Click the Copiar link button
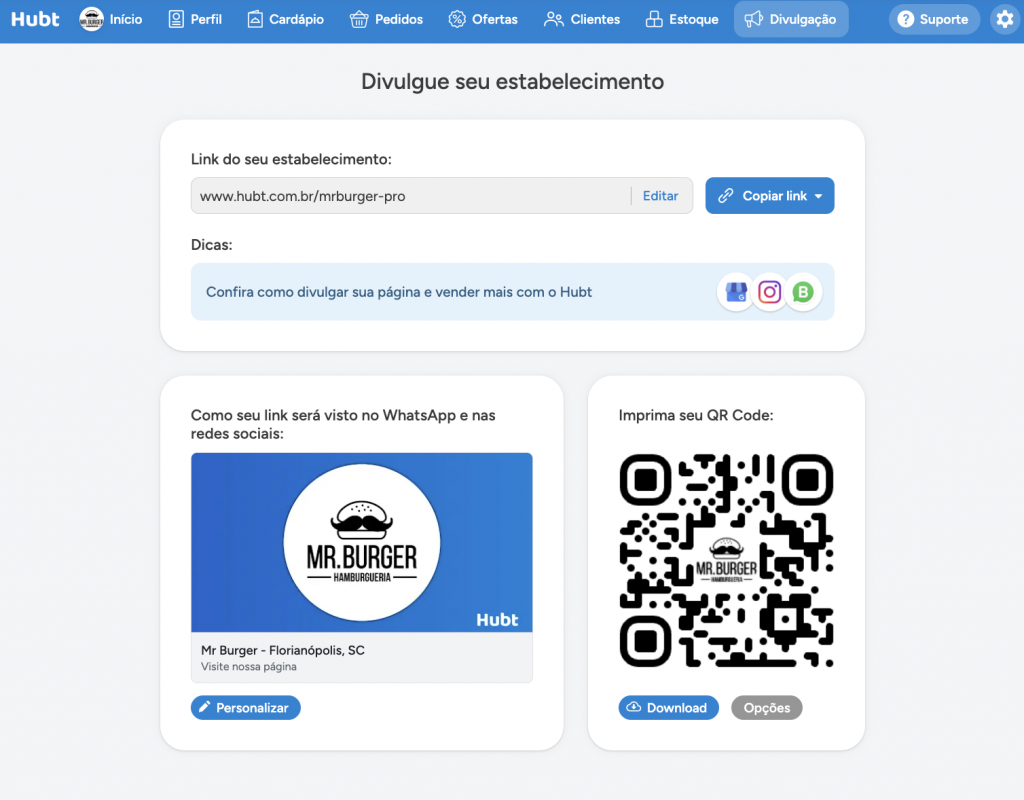Screen dimensions: 1024x800 [769, 195]
